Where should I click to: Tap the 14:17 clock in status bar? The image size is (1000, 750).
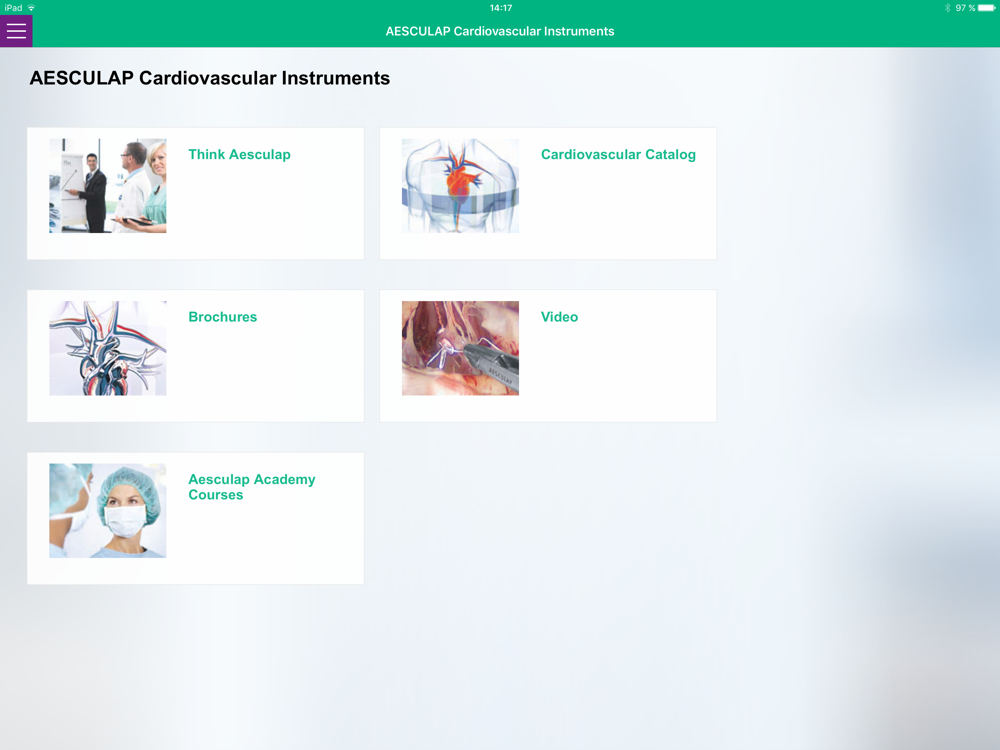click(x=501, y=8)
